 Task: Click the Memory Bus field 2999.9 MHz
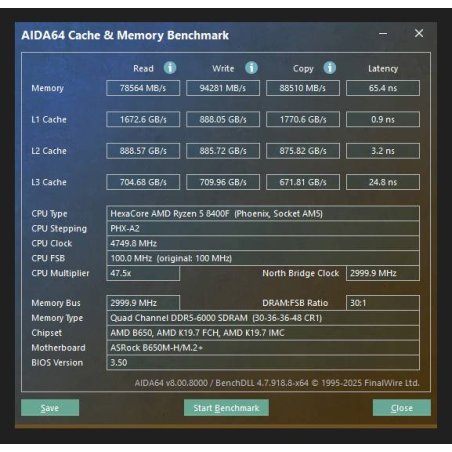143,303
